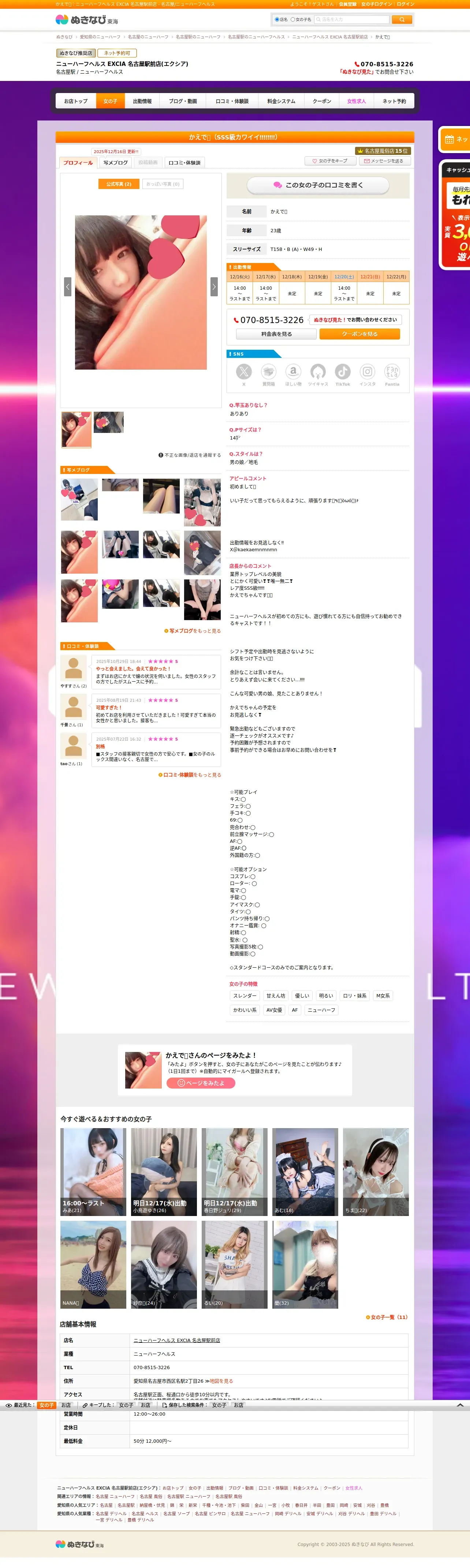
Task: Select the 公式写真 (2) photo filter
Action: click(119, 184)
